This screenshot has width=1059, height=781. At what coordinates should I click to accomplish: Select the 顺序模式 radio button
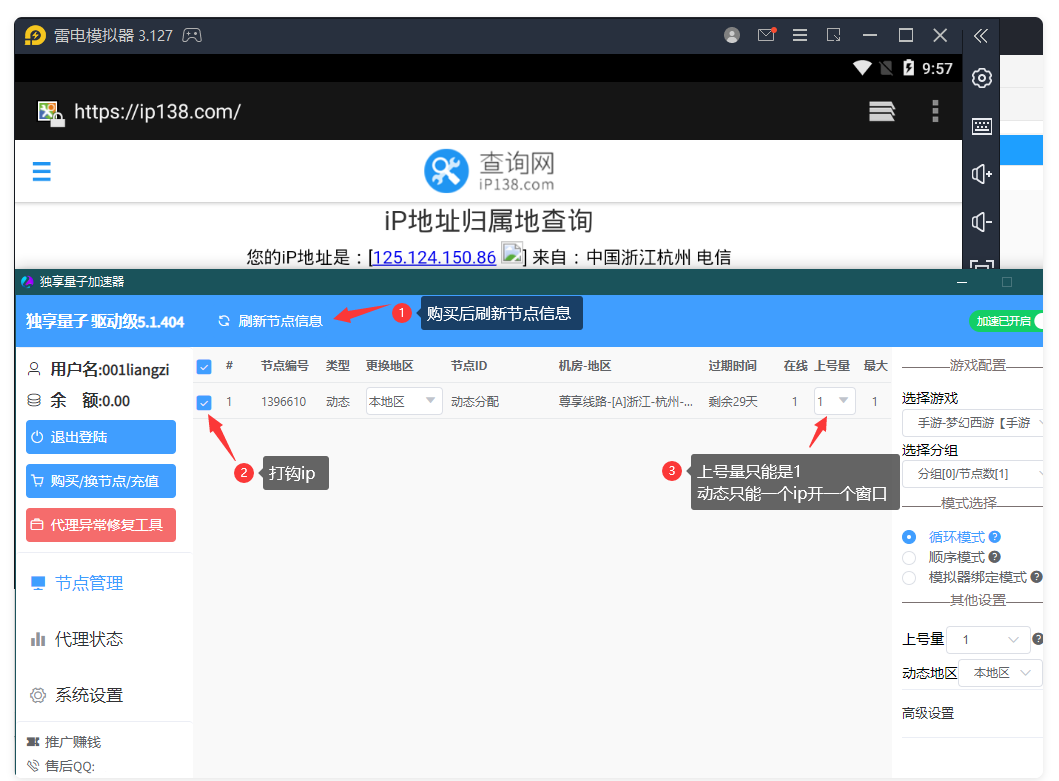click(x=909, y=557)
